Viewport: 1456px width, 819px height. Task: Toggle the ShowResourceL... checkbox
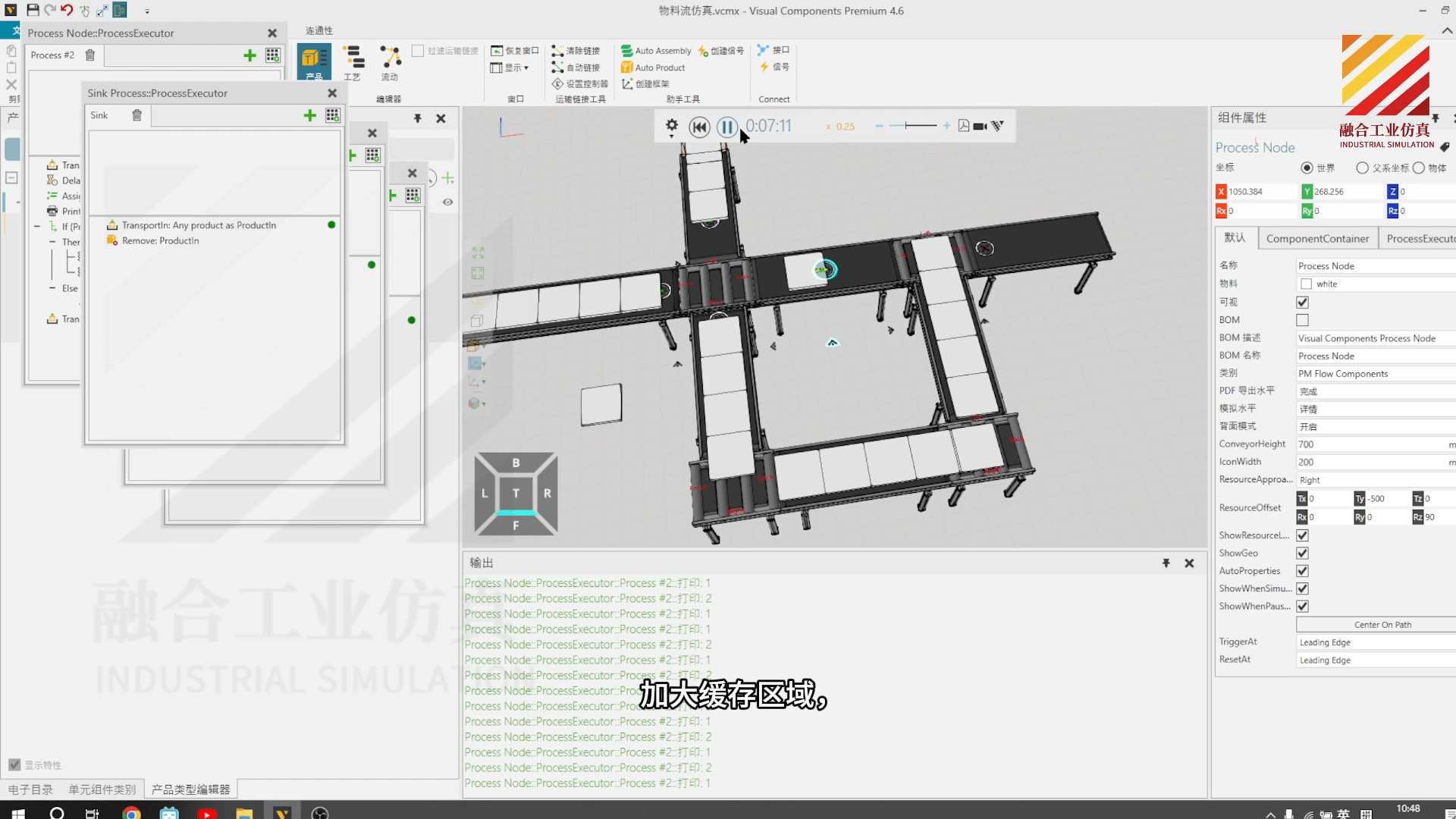[1302, 535]
